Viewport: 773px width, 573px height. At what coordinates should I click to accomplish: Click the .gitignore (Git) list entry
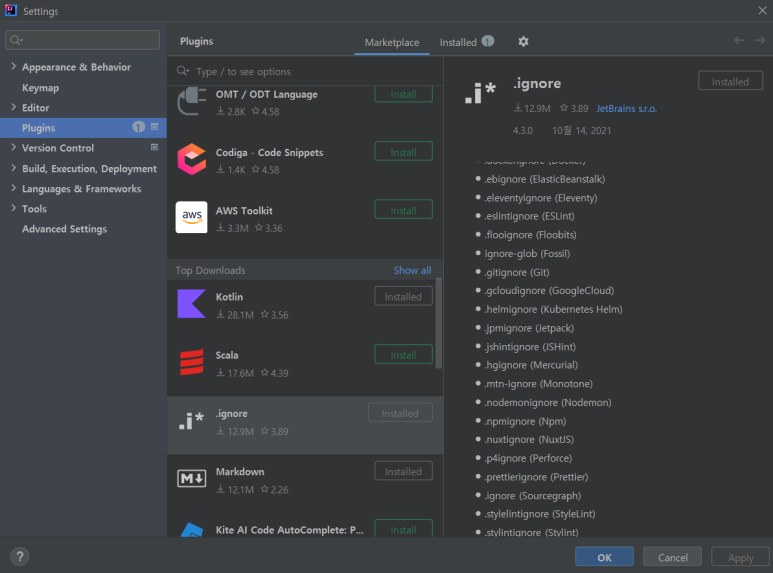(517, 272)
